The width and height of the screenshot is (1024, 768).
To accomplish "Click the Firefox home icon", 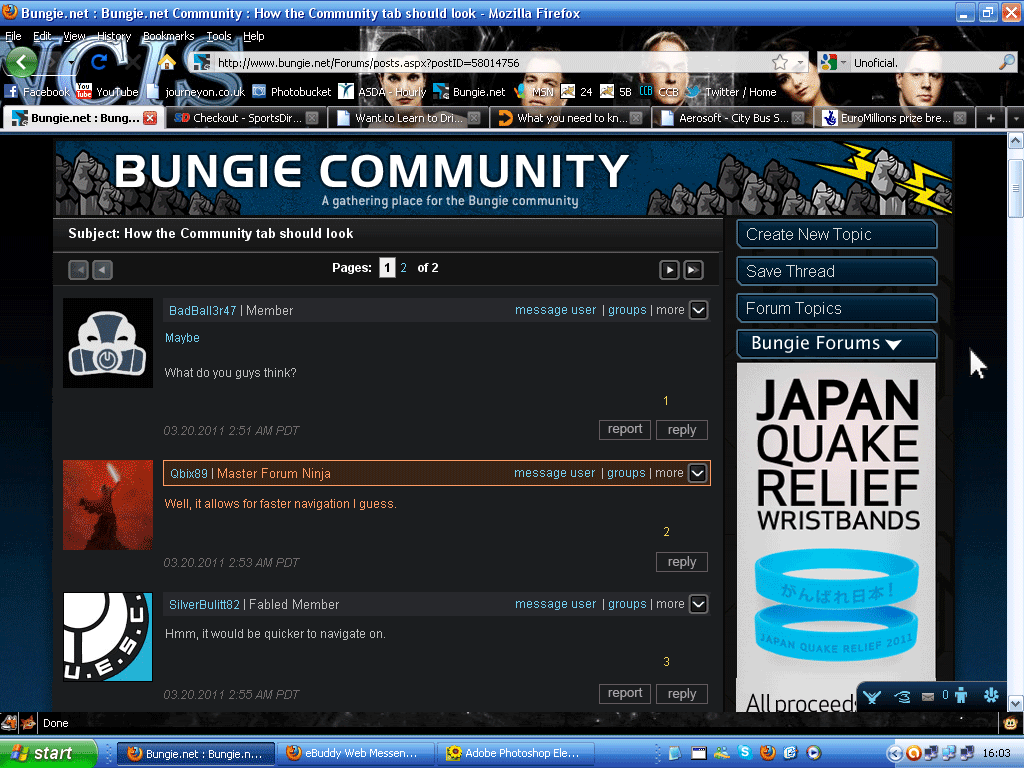I will coord(167,62).
